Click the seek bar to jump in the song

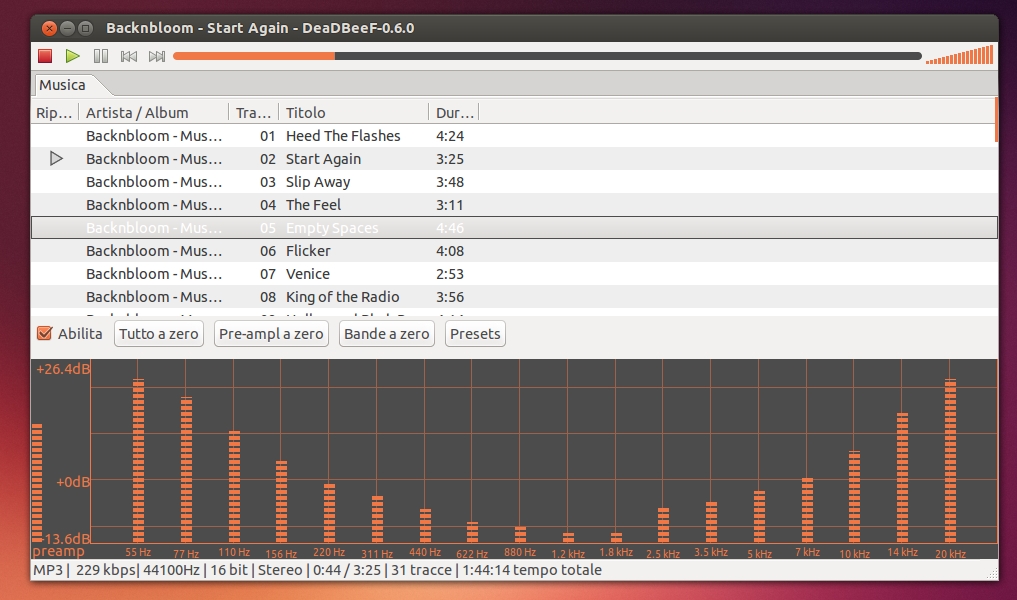click(x=547, y=56)
